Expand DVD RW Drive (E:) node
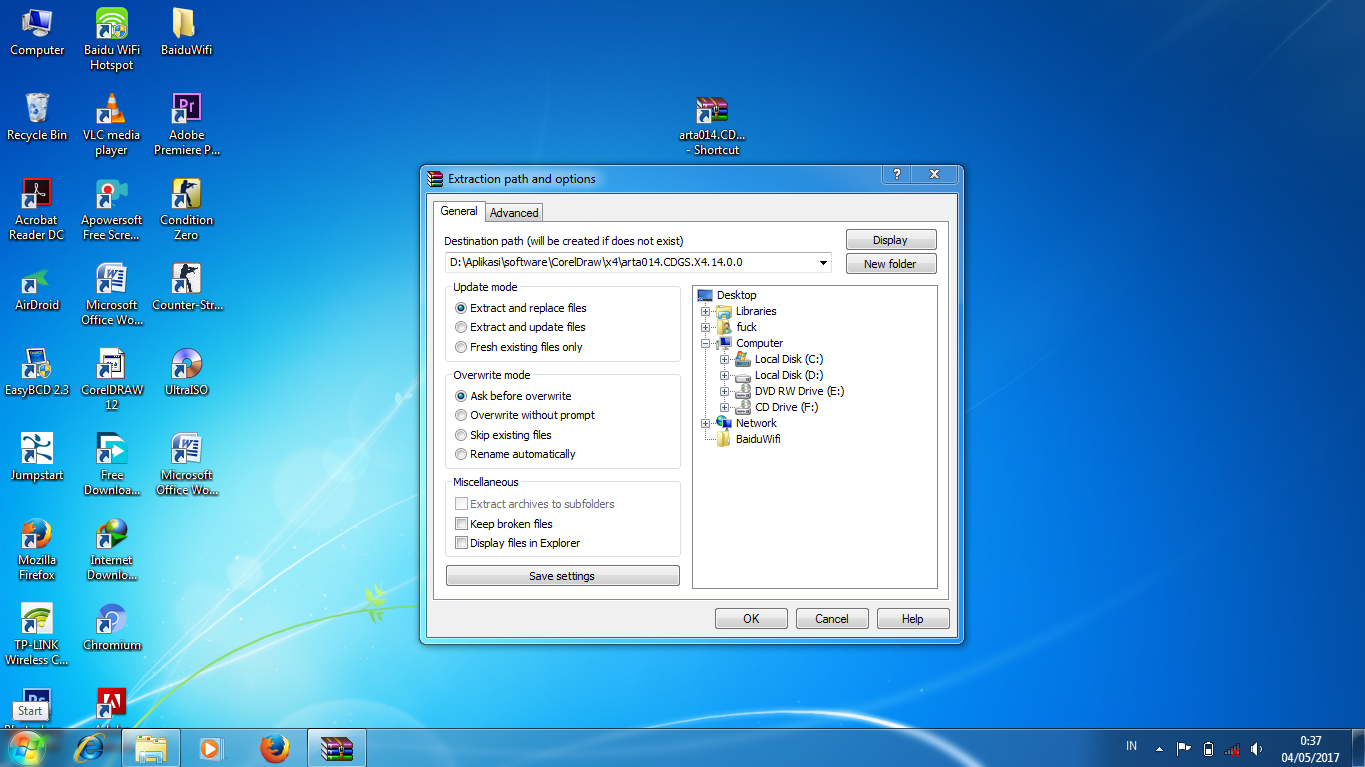Image resolution: width=1365 pixels, height=767 pixels. (725, 391)
